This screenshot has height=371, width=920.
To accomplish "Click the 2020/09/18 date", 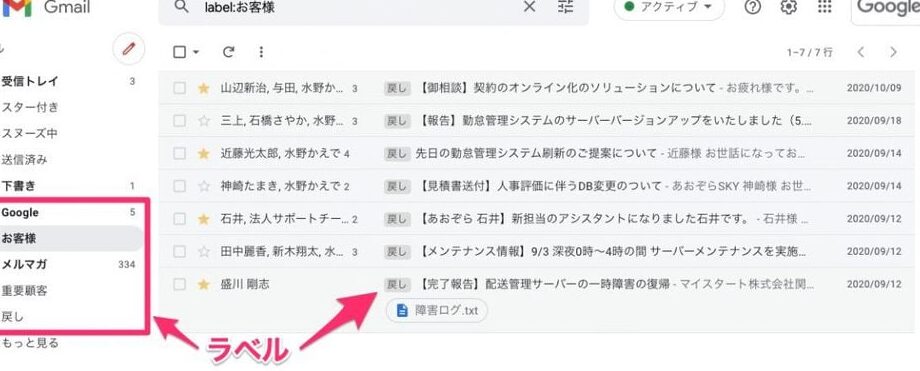I will (874, 121).
